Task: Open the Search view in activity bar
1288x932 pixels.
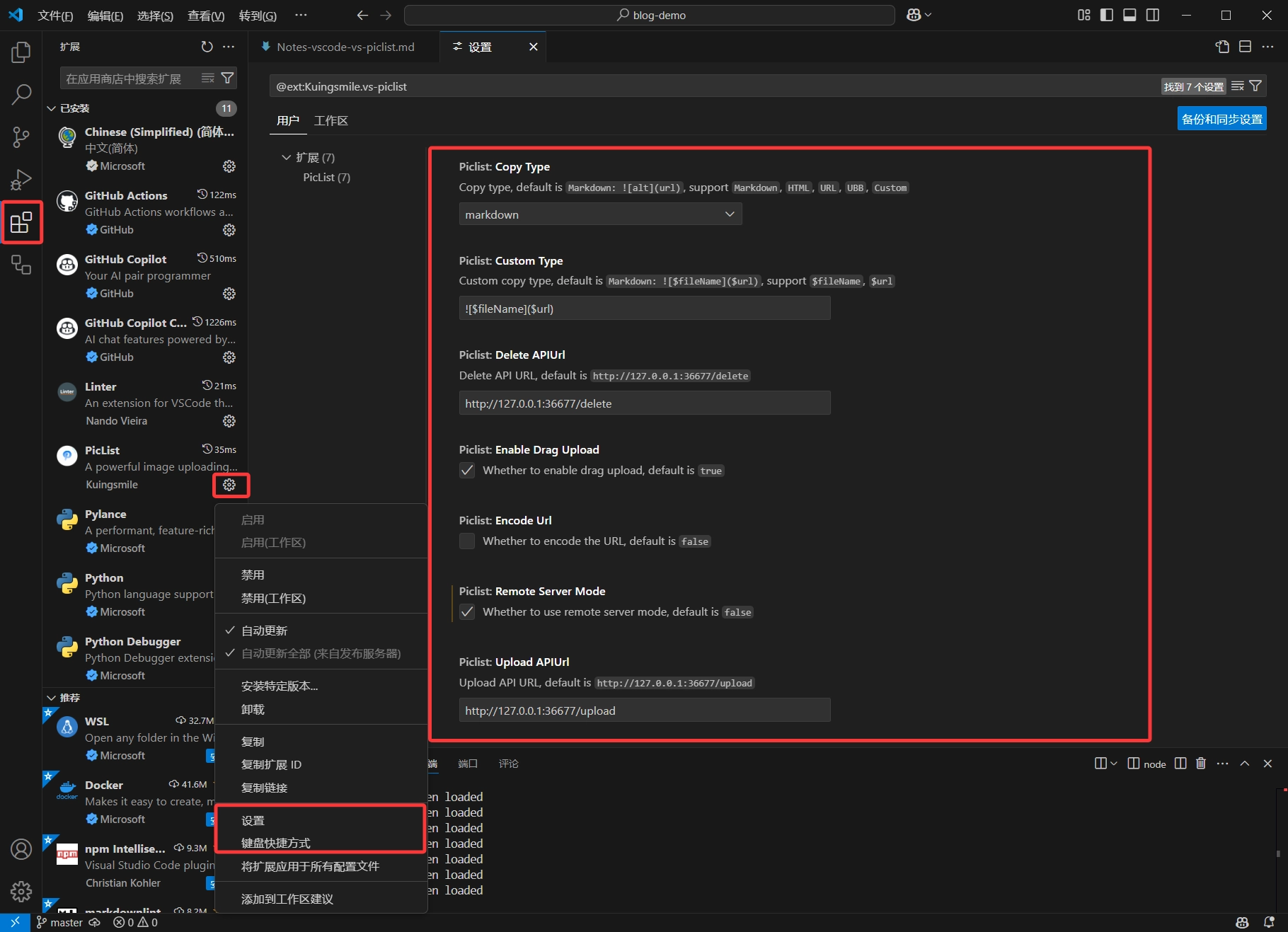Action: click(x=21, y=94)
